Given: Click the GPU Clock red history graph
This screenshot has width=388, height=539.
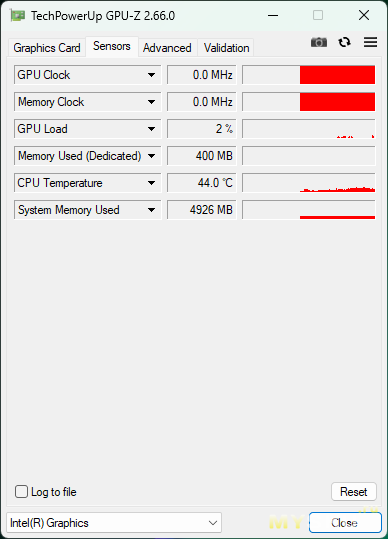Looking at the screenshot, I should (x=309, y=75).
